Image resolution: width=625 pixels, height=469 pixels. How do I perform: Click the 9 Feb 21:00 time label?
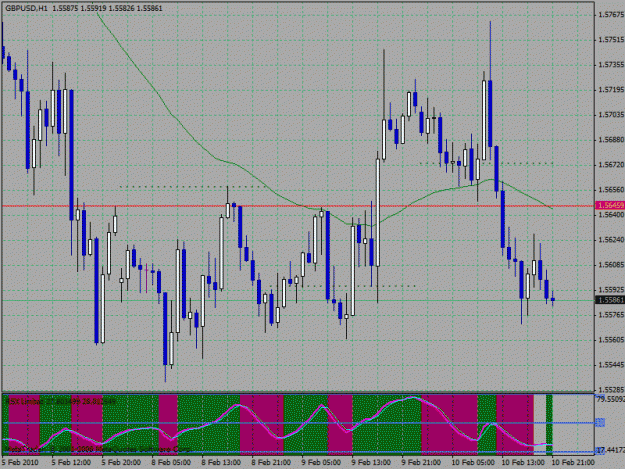tap(421, 462)
